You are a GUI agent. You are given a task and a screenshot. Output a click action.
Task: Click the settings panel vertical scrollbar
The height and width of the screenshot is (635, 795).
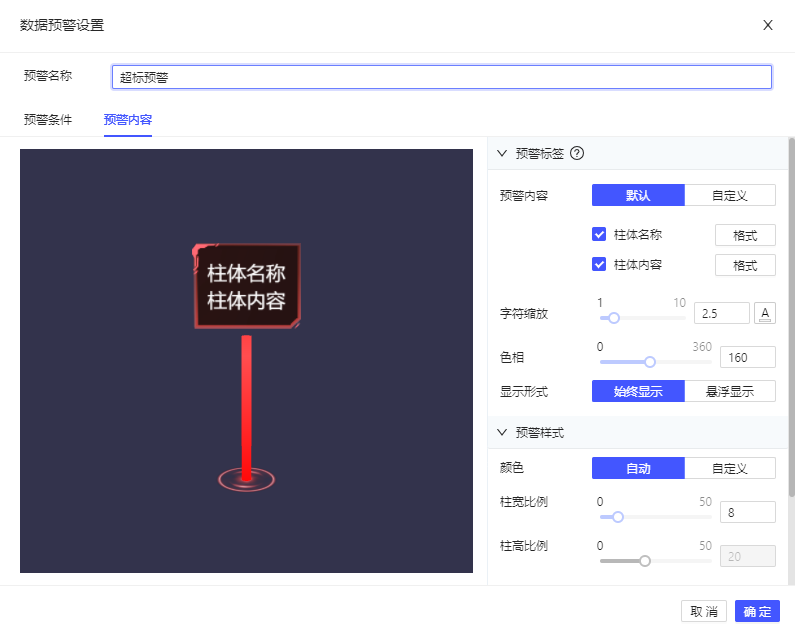791,317
